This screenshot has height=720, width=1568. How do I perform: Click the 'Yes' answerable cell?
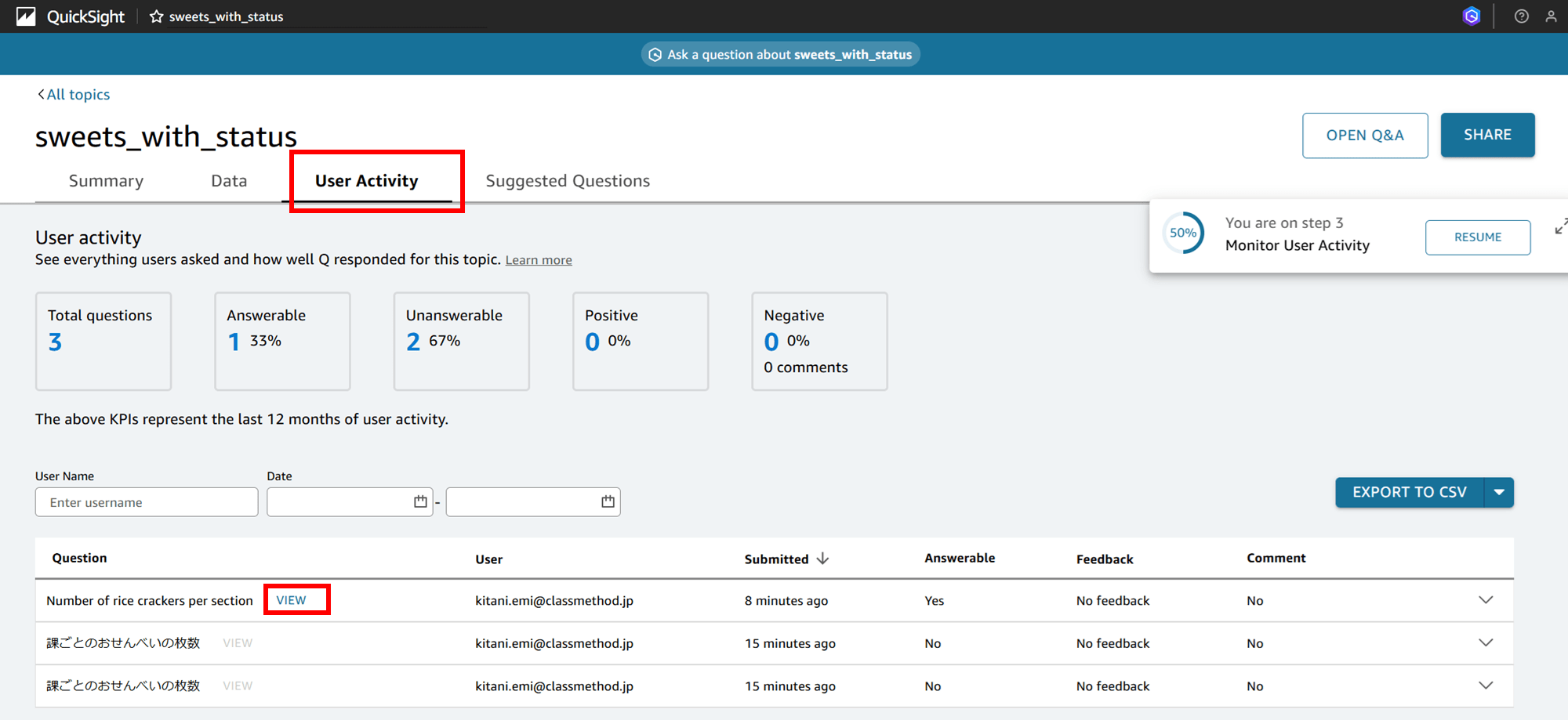934,601
